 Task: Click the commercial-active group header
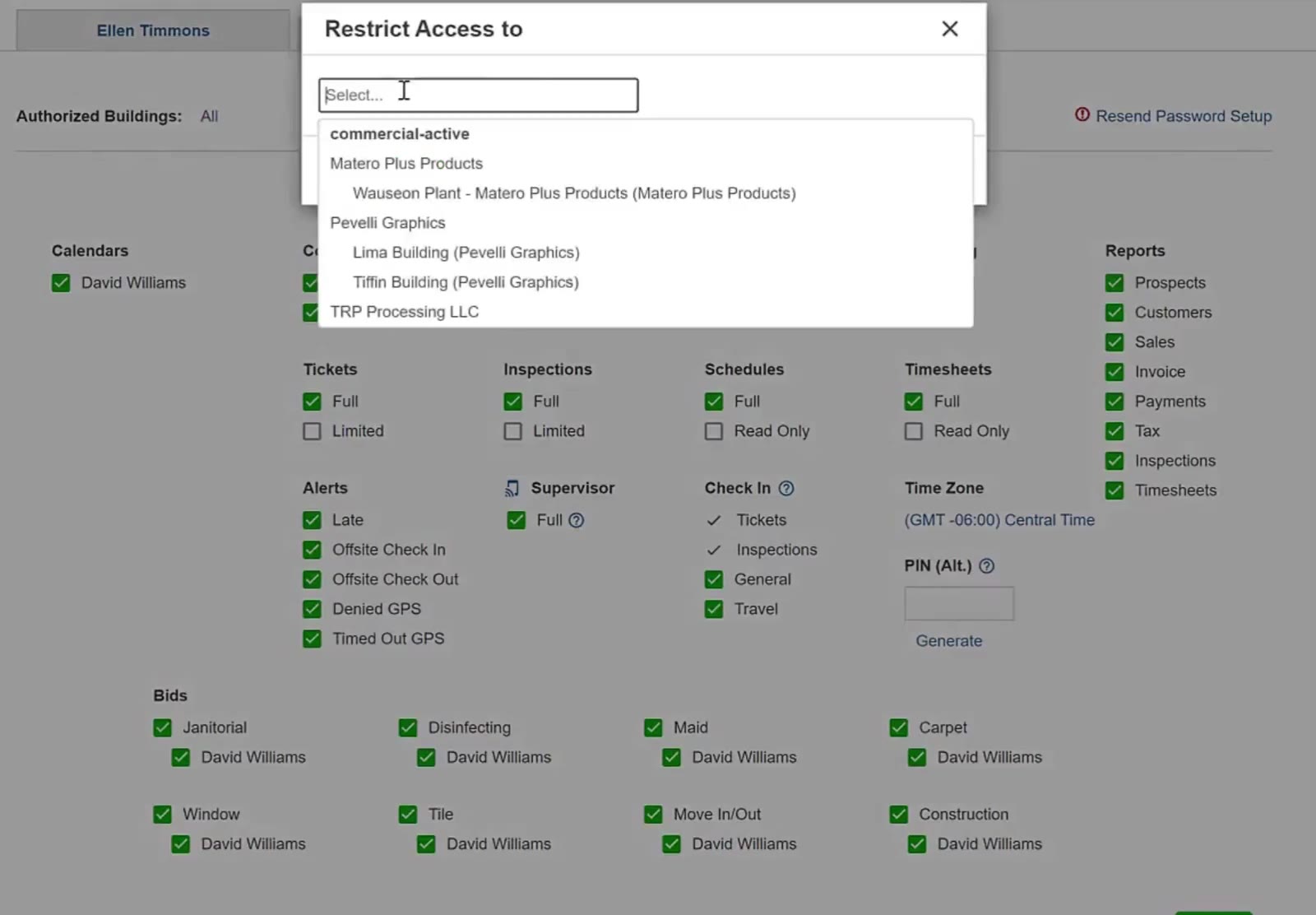400,134
